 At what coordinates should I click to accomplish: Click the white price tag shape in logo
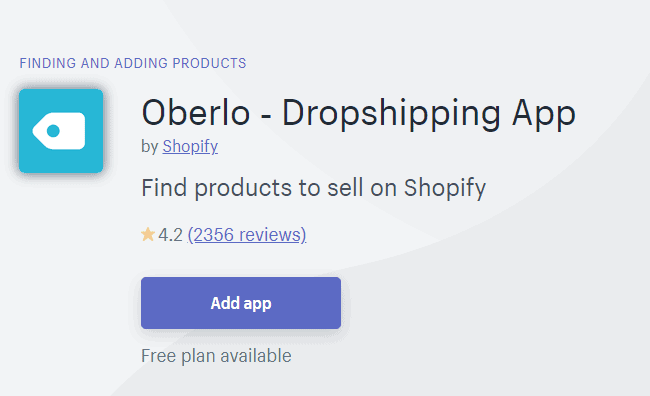pyautogui.click(x=59, y=131)
